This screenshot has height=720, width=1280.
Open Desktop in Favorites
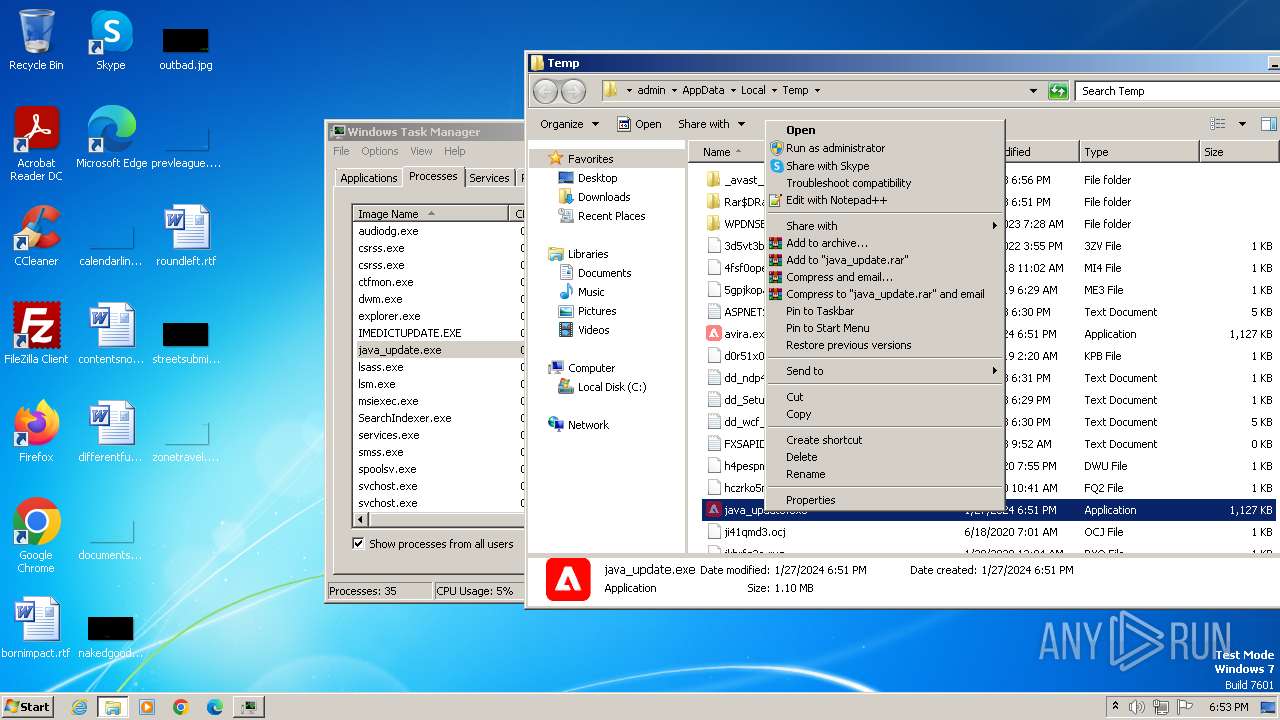(588, 178)
